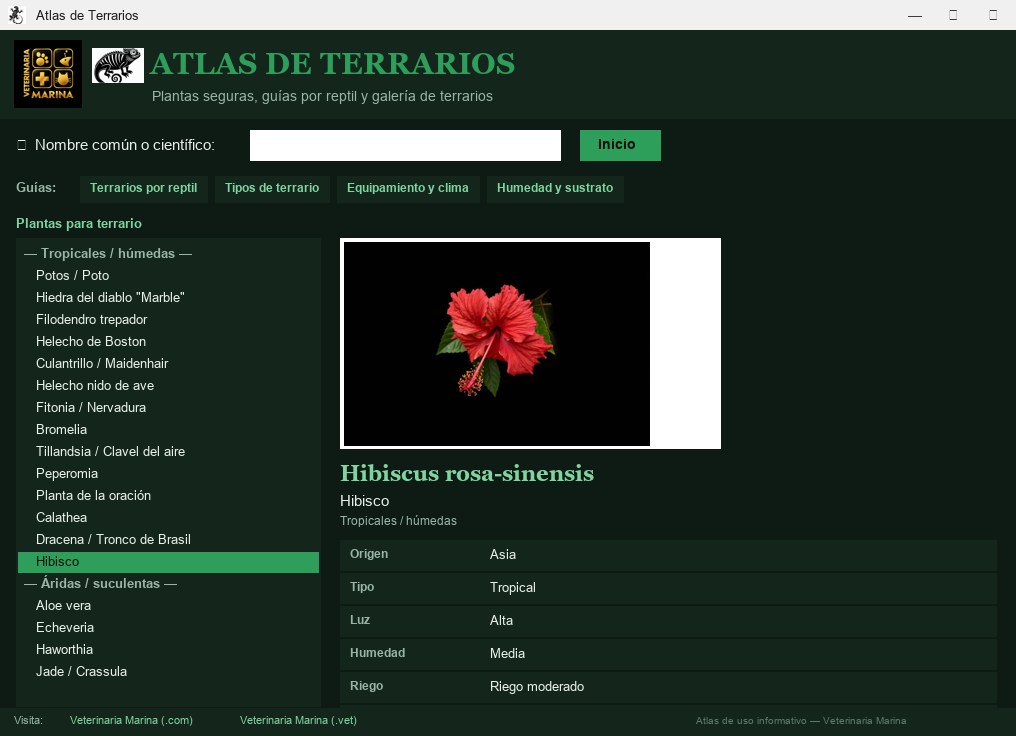Click the ATLAS DE TERRARIOS title

click(x=332, y=64)
